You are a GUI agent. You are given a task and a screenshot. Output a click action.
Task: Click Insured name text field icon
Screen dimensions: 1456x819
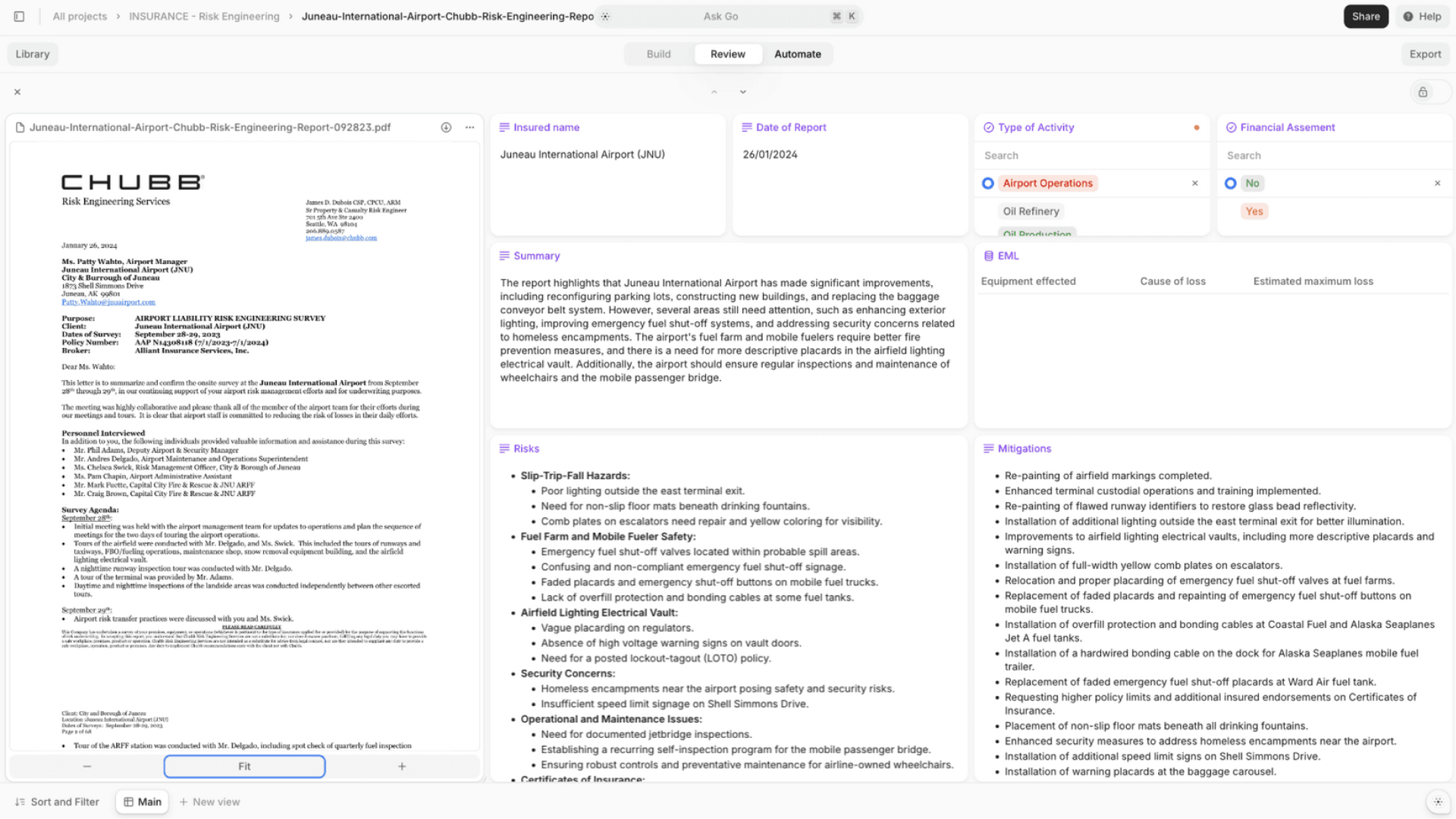point(504,127)
